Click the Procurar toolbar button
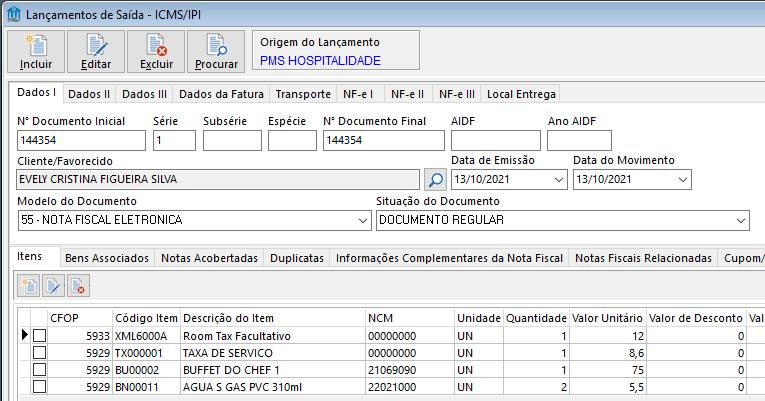This screenshot has width=765, height=401. tap(216, 51)
